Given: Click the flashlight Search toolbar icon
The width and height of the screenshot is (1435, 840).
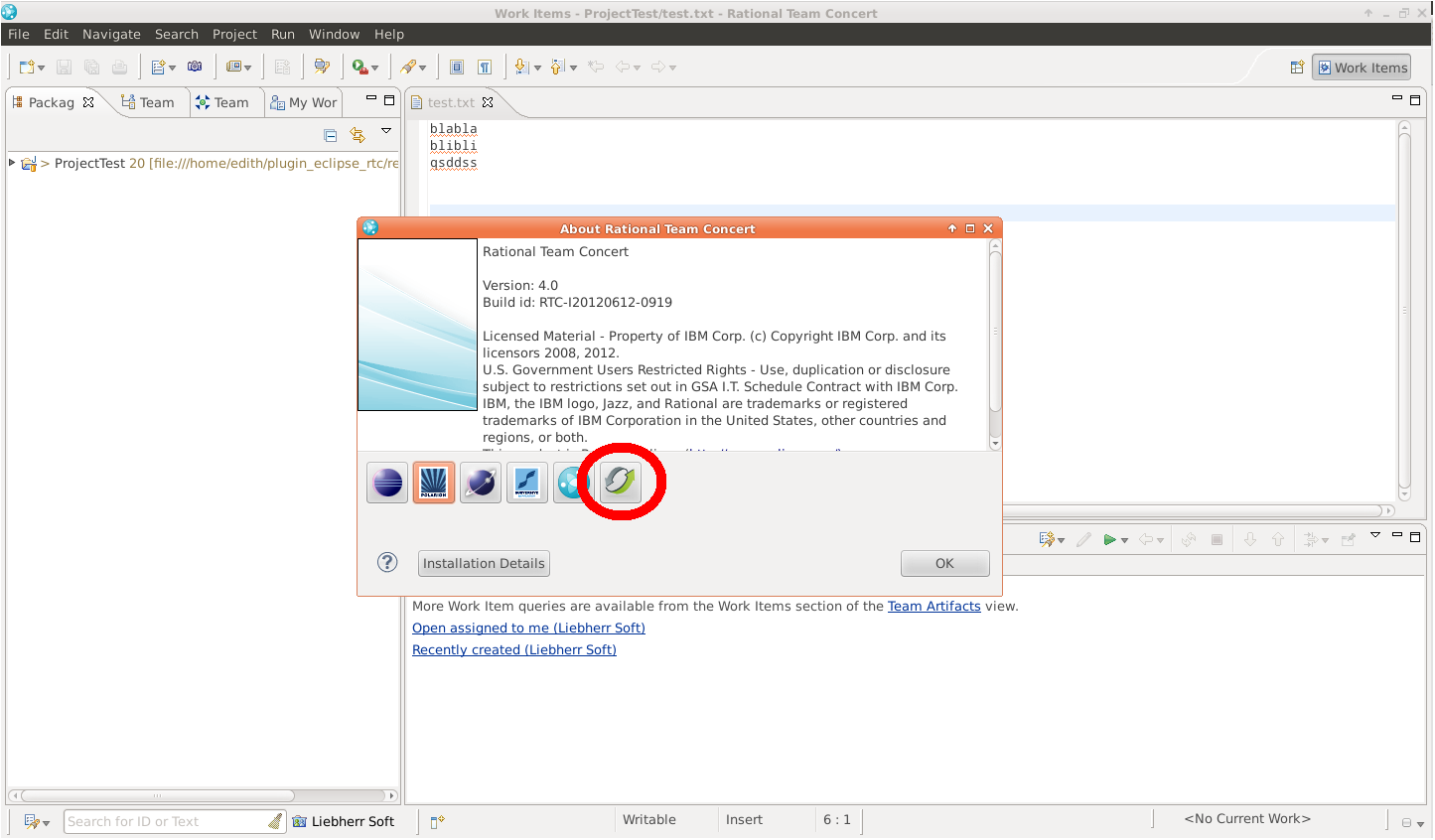Looking at the screenshot, I should coord(407,68).
